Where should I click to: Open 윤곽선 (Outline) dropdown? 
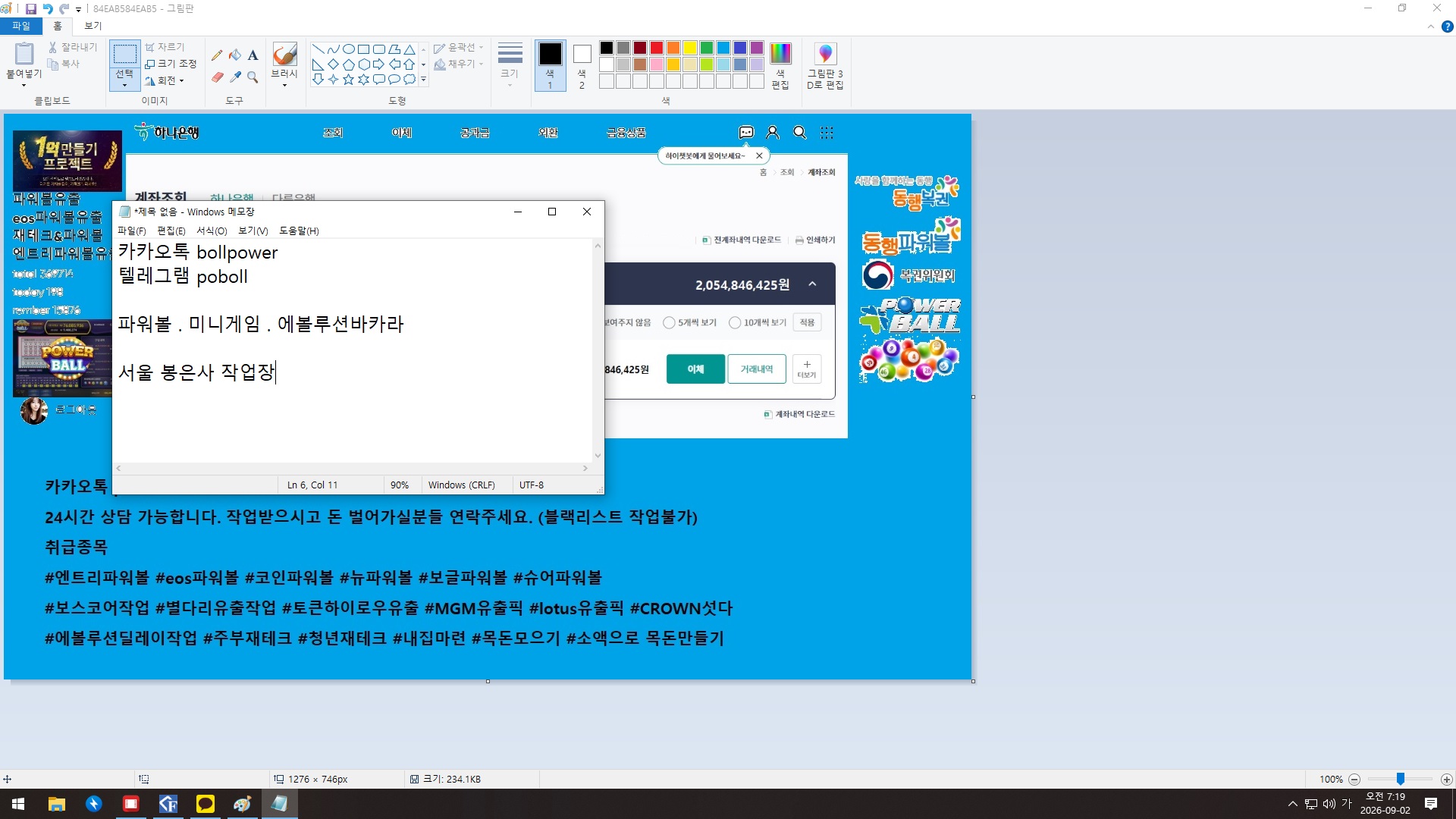[x=459, y=47]
